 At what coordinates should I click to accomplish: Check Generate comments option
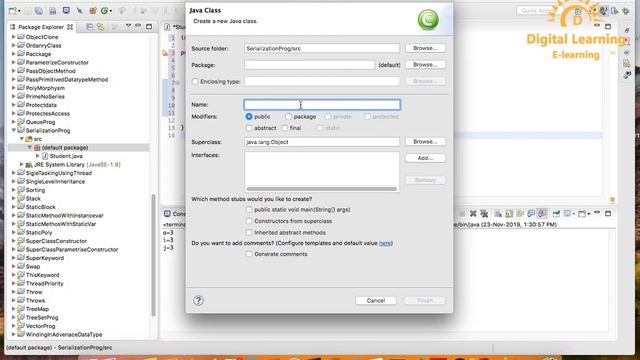(x=249, y=254)
